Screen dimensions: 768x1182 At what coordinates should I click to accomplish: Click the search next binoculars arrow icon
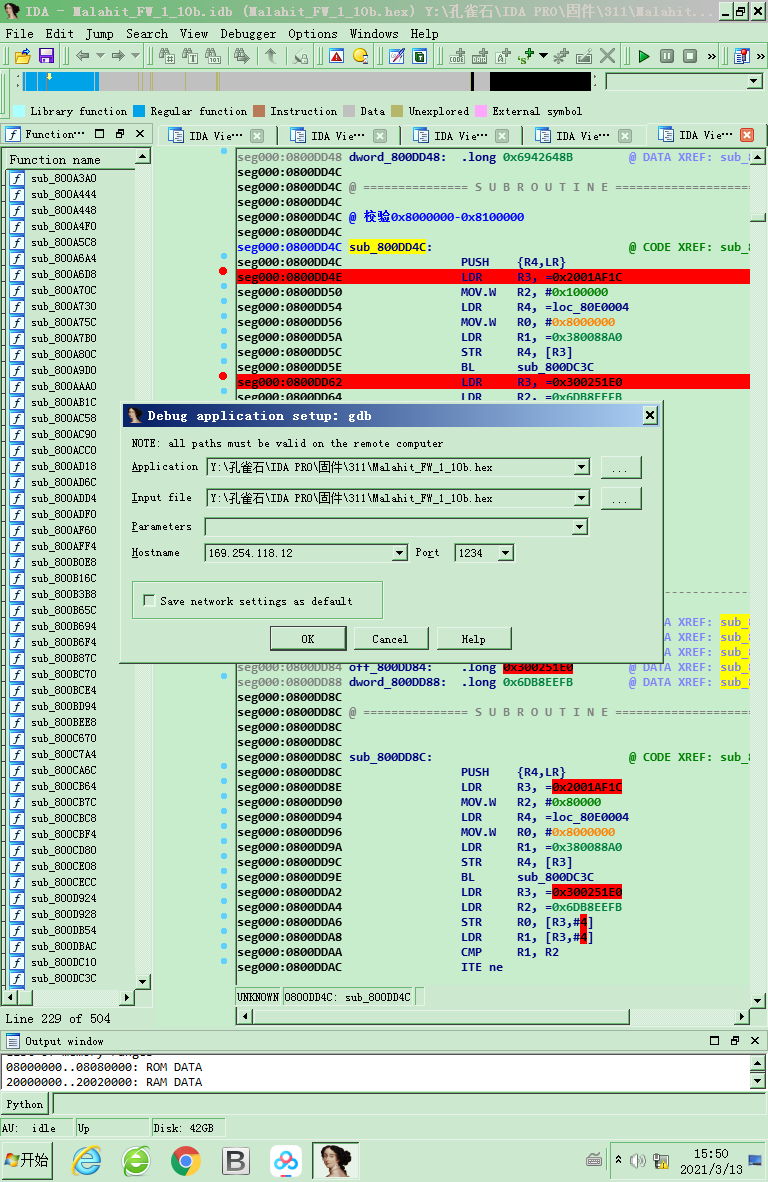click(242, 56)
